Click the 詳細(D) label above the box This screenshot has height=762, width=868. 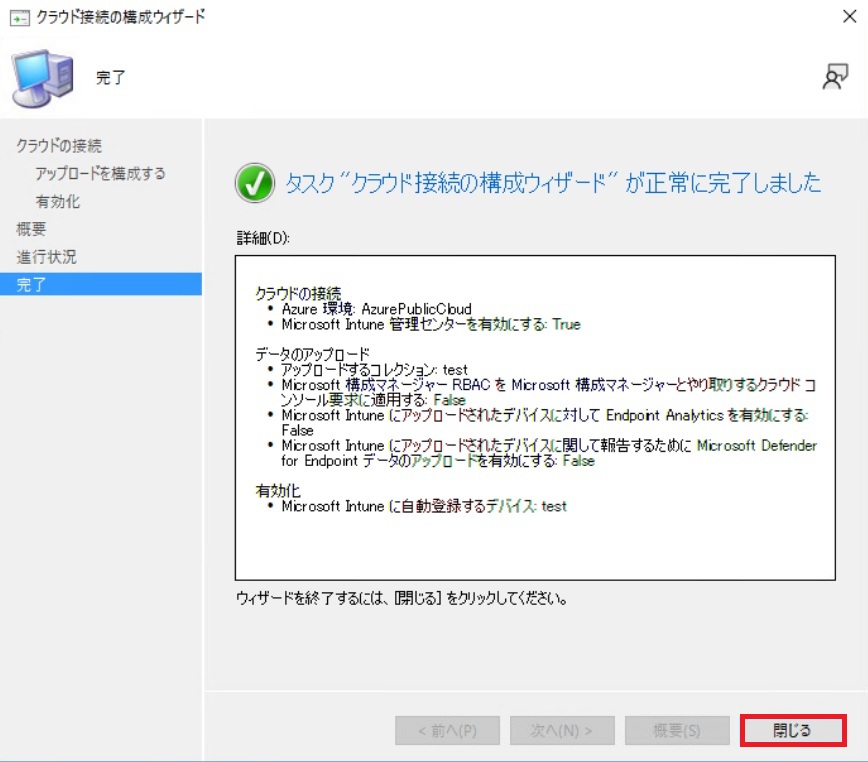pos(256,238)
